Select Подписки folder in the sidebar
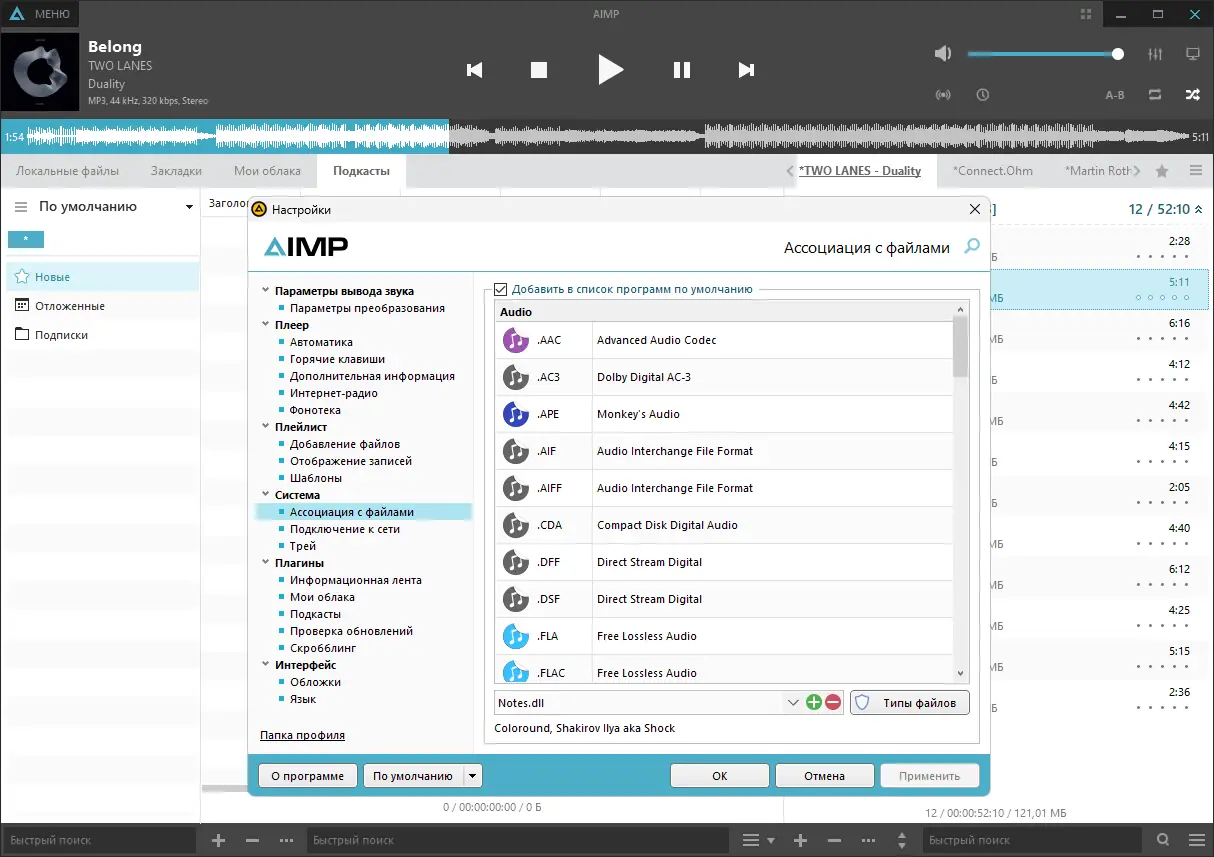This screenshot has height=857, width=1214. tap(102, 335)
